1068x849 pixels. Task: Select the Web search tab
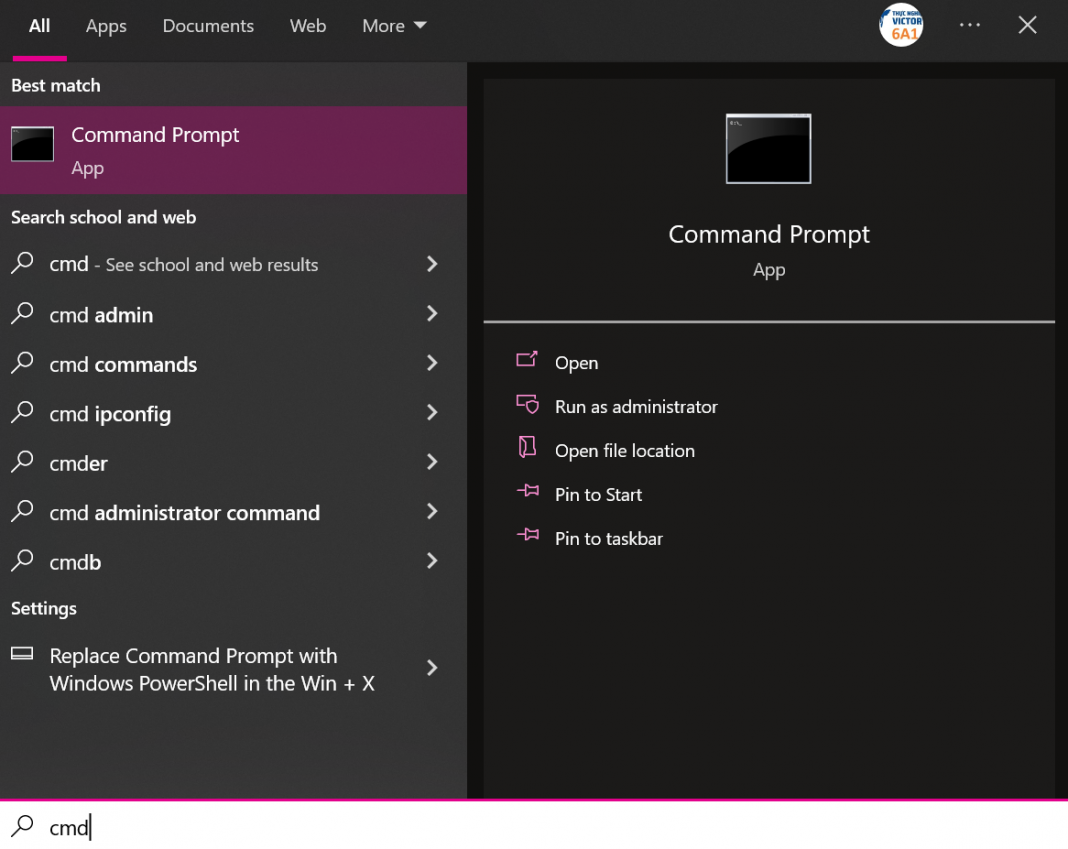pyautogui.click(x=308, y=26)
